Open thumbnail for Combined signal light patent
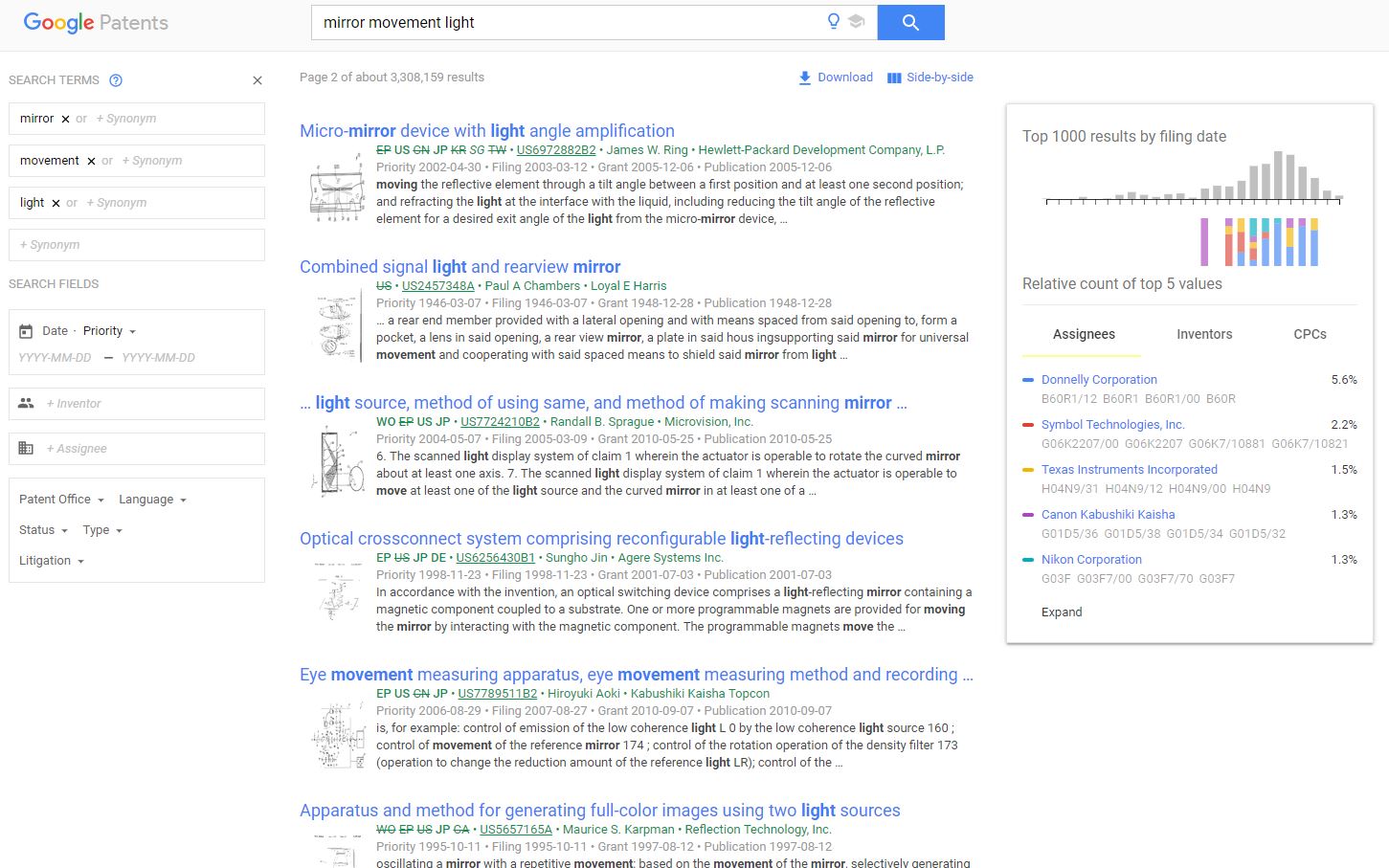Image resolution: width=1389 pixels, height=868 pixels. tap(337, 326)
